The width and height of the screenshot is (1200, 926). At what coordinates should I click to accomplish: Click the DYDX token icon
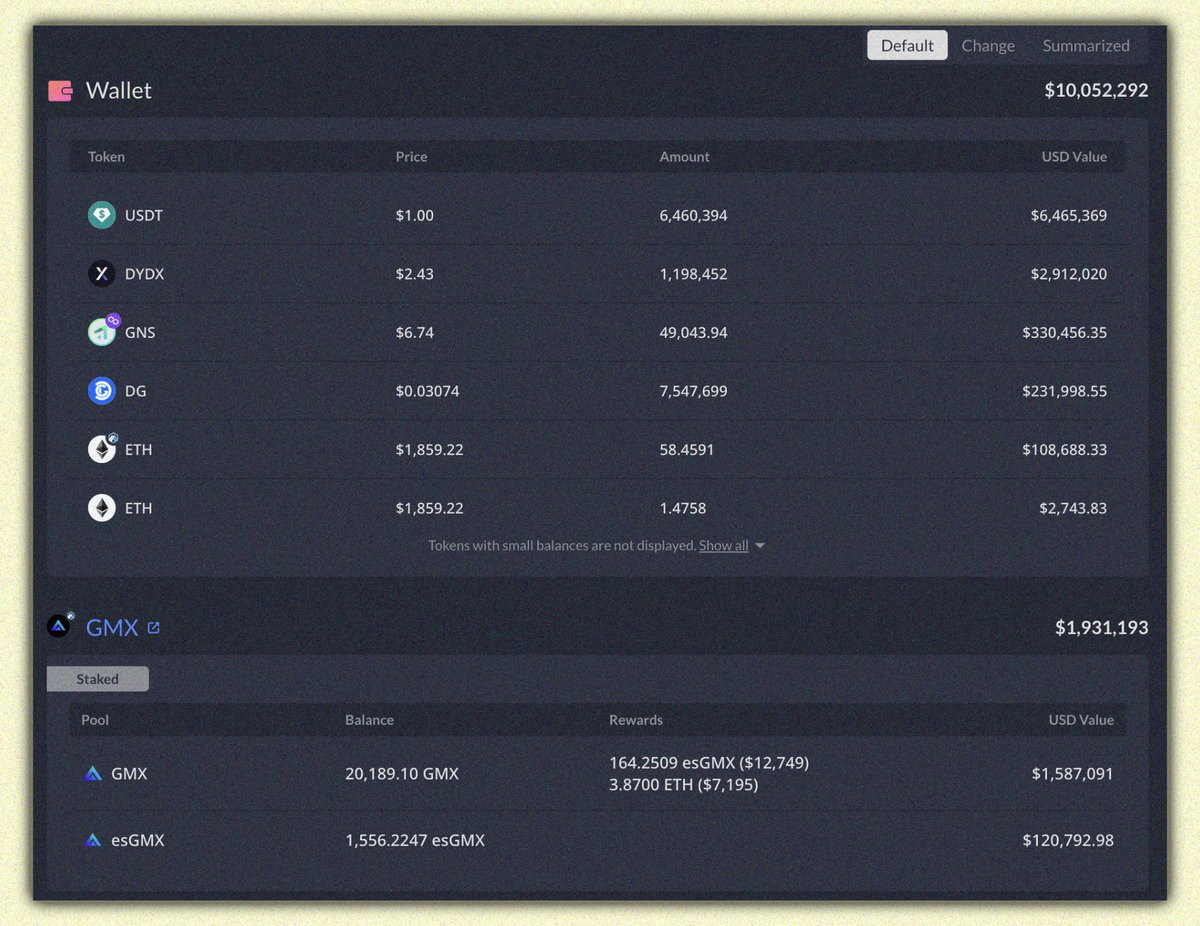[x=101, y=274]
